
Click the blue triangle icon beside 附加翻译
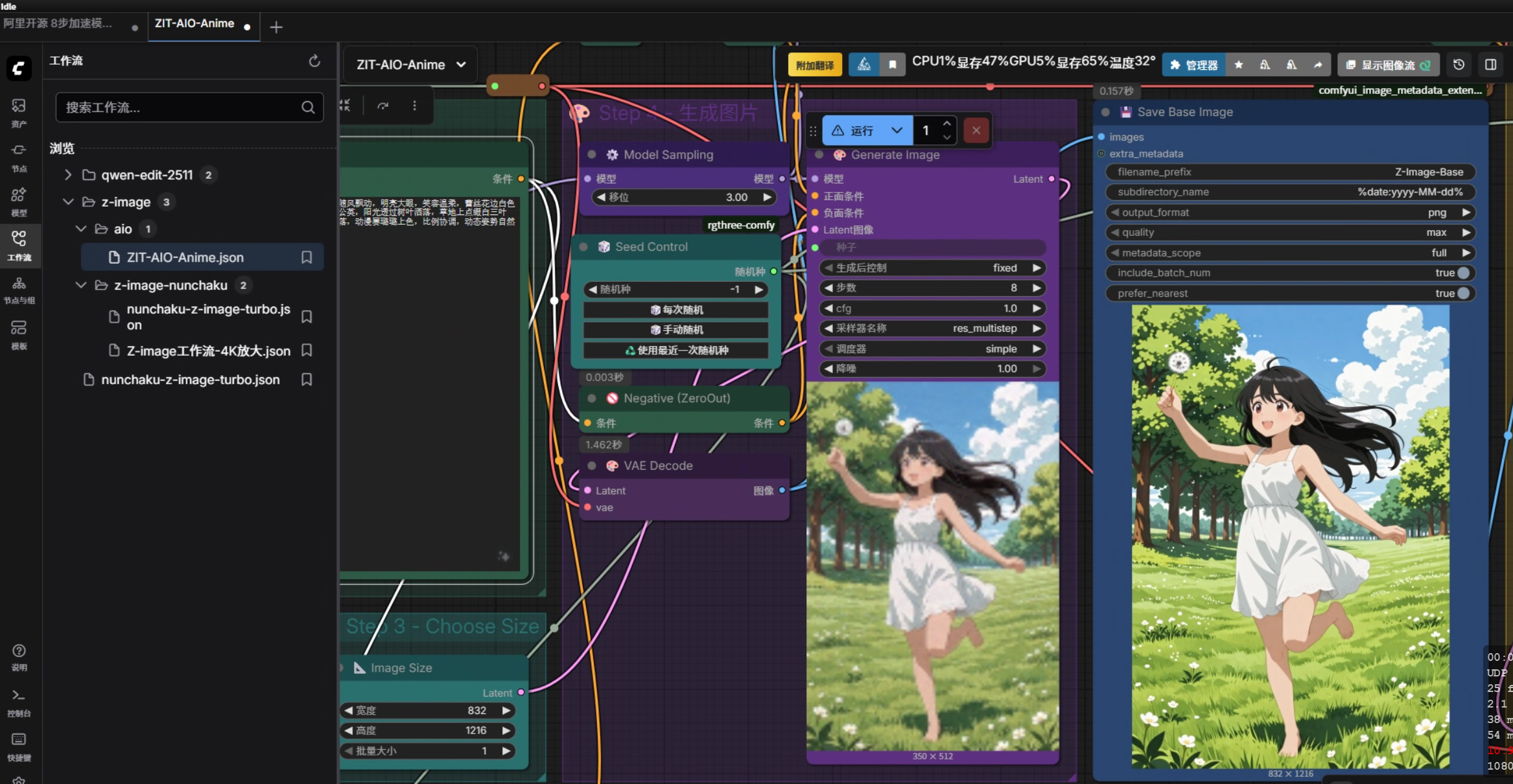click(863, 65)
